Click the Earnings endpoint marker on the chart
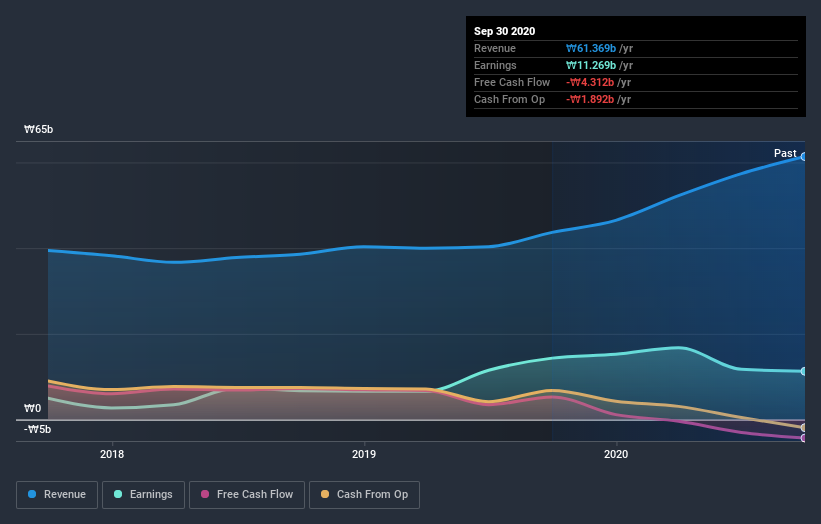Screen dimensions: 821x524 point(804,371)
